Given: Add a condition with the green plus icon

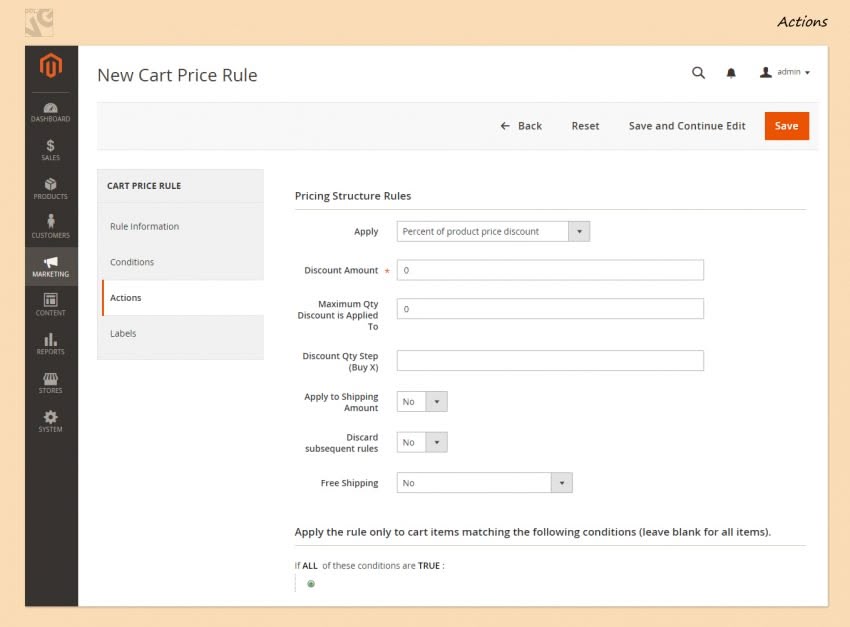Looking at the screenshot, I should pyautogui.click(x=311, y=584).
